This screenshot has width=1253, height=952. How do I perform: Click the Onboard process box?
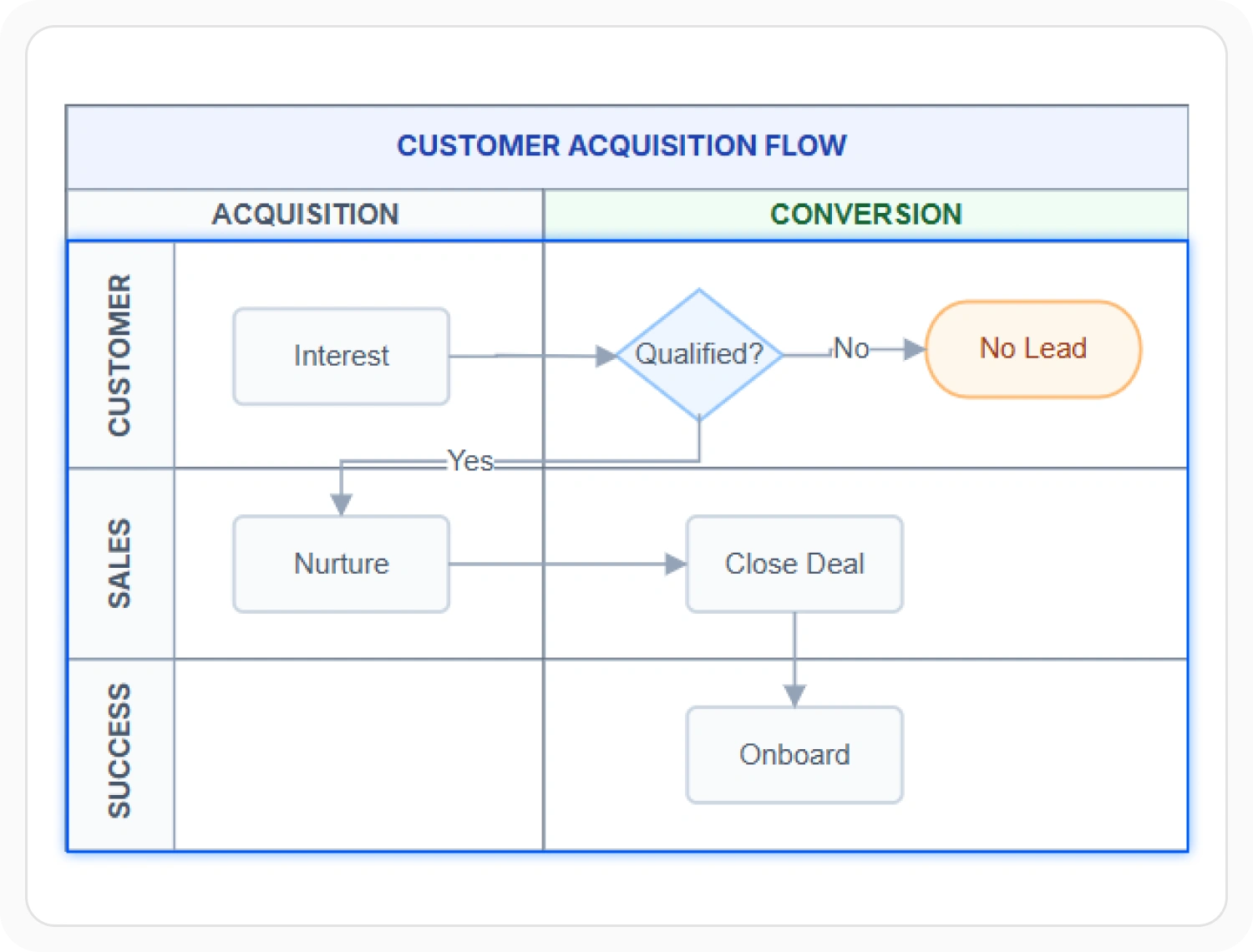(x=794, y=755)
